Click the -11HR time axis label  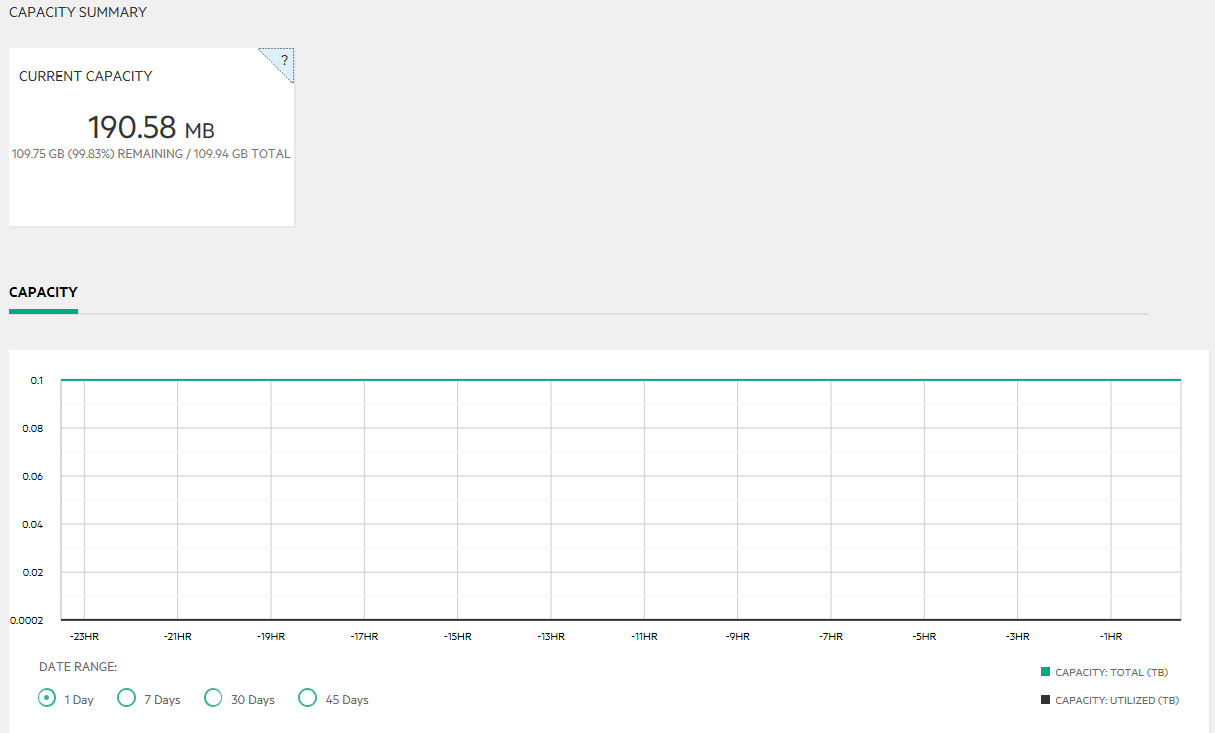click(x=644, y=637)
